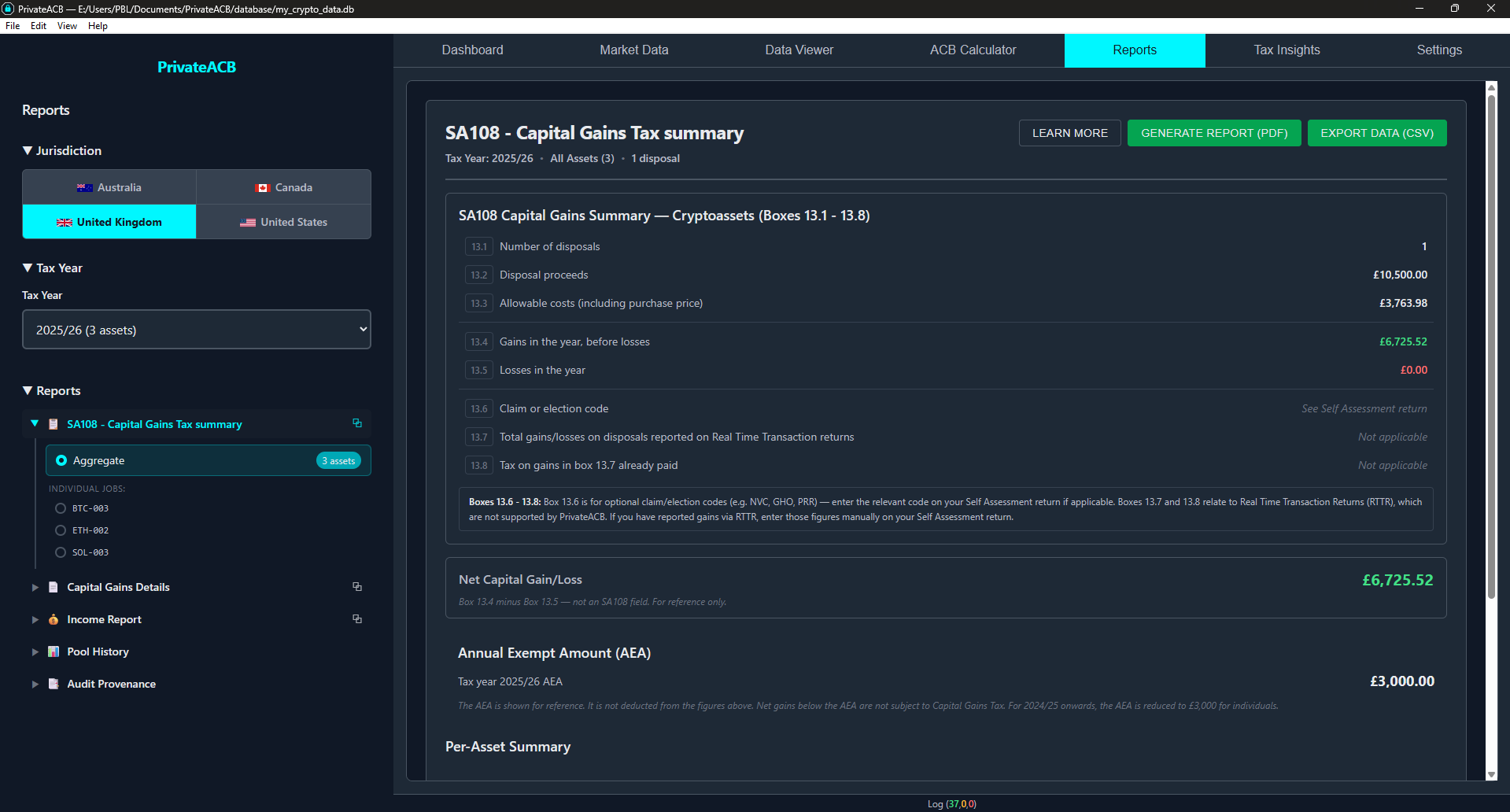Click the Audit Provenance document icon
The width and height of the screenshot is (1510, 812).
coord(54,684)
